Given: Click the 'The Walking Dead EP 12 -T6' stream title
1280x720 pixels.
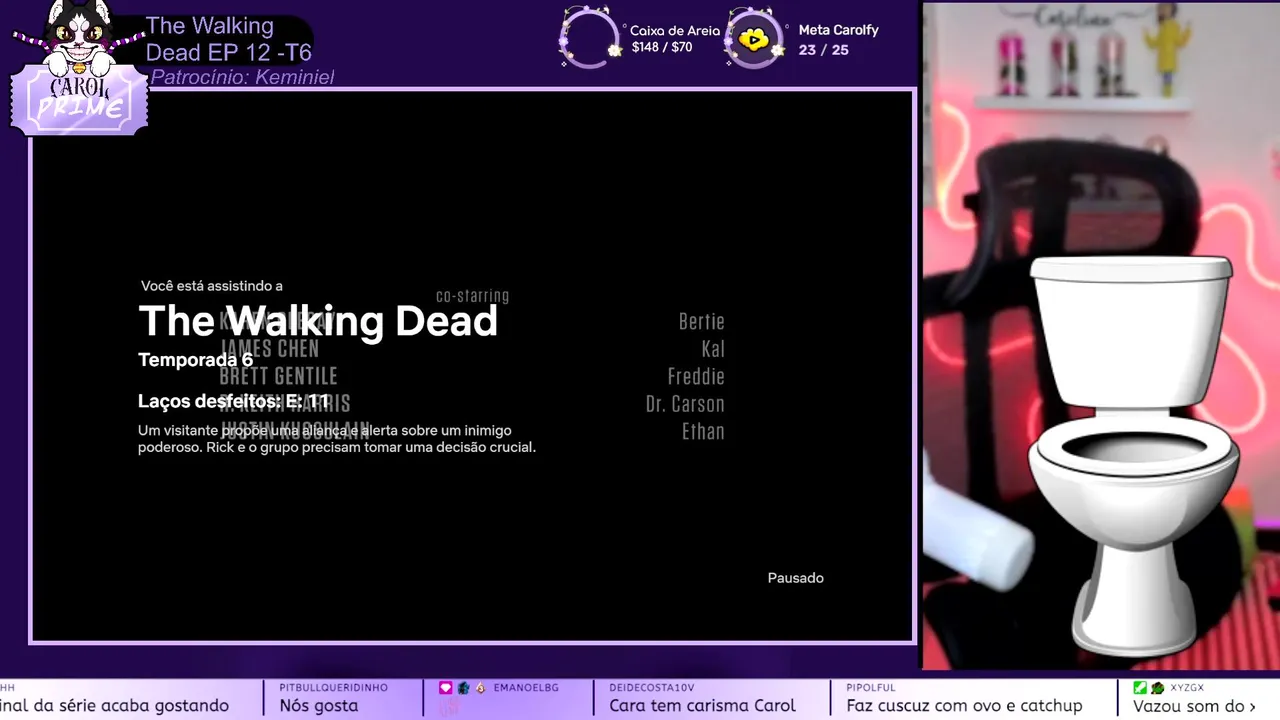Looking at the screenshot, I should (229, 39).
